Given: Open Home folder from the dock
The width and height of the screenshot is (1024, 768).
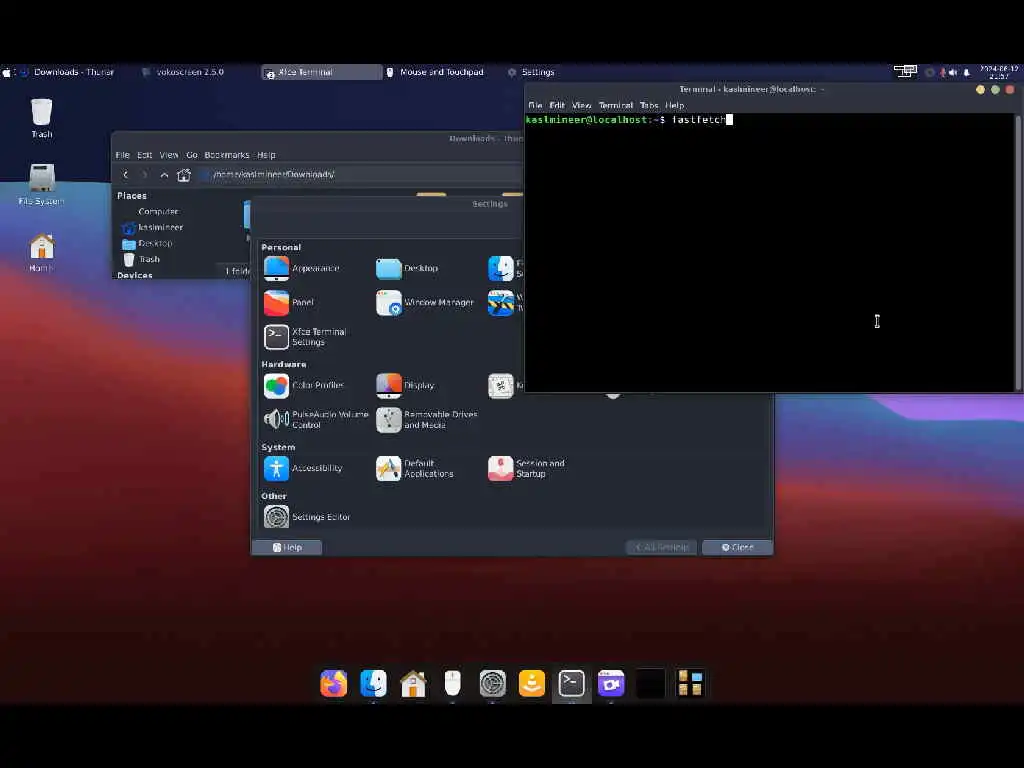Looking at the screenshot, I should pyautogui.click(x=413, y=684).
